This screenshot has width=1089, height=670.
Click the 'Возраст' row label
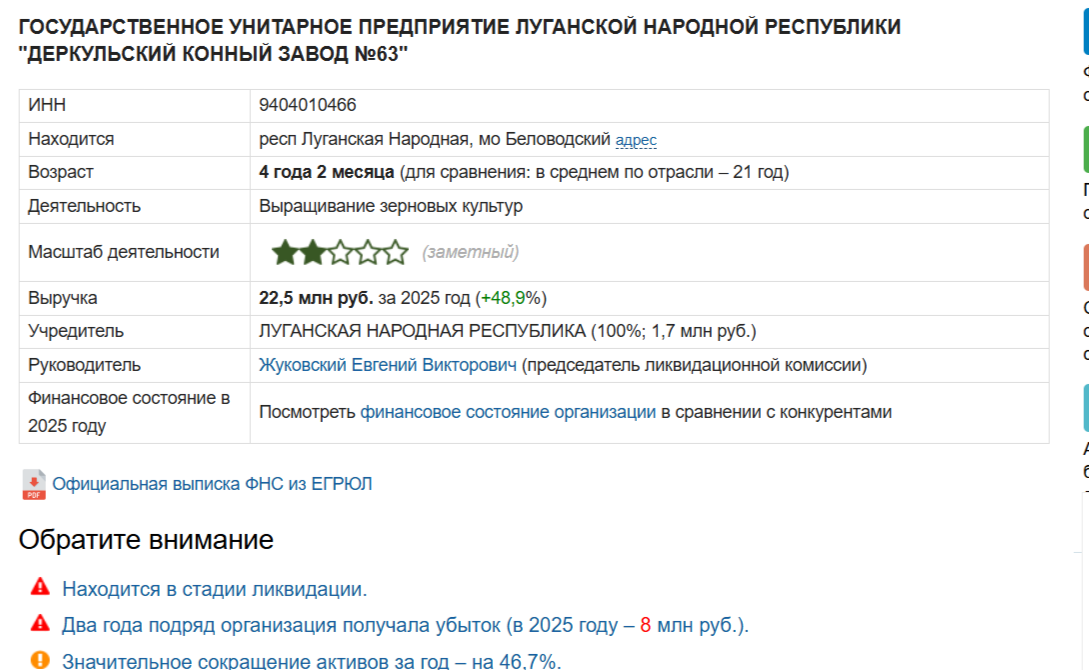coord(60,172)
